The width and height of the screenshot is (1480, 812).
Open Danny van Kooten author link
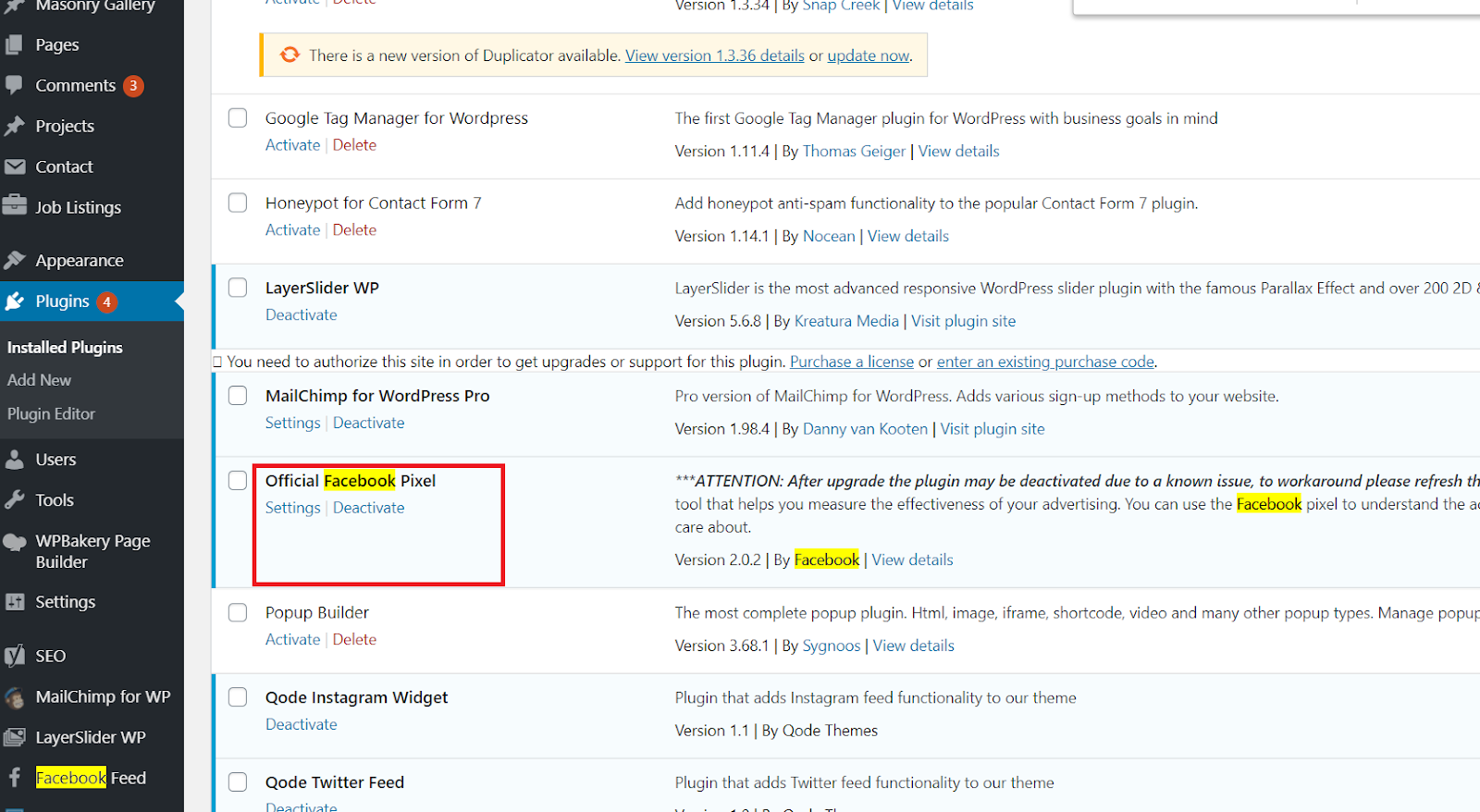click(x=865, y=429)
